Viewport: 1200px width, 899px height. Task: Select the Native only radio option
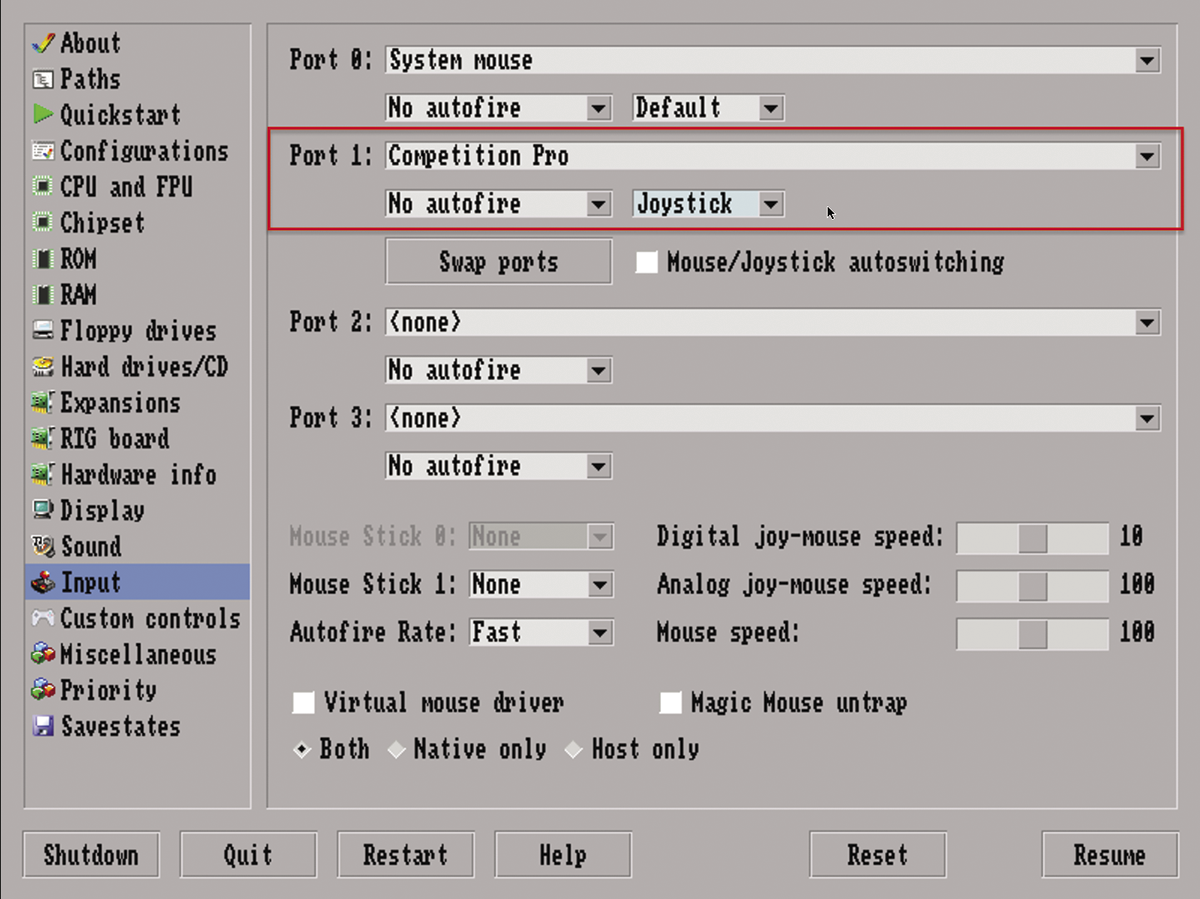coord(397,750)
